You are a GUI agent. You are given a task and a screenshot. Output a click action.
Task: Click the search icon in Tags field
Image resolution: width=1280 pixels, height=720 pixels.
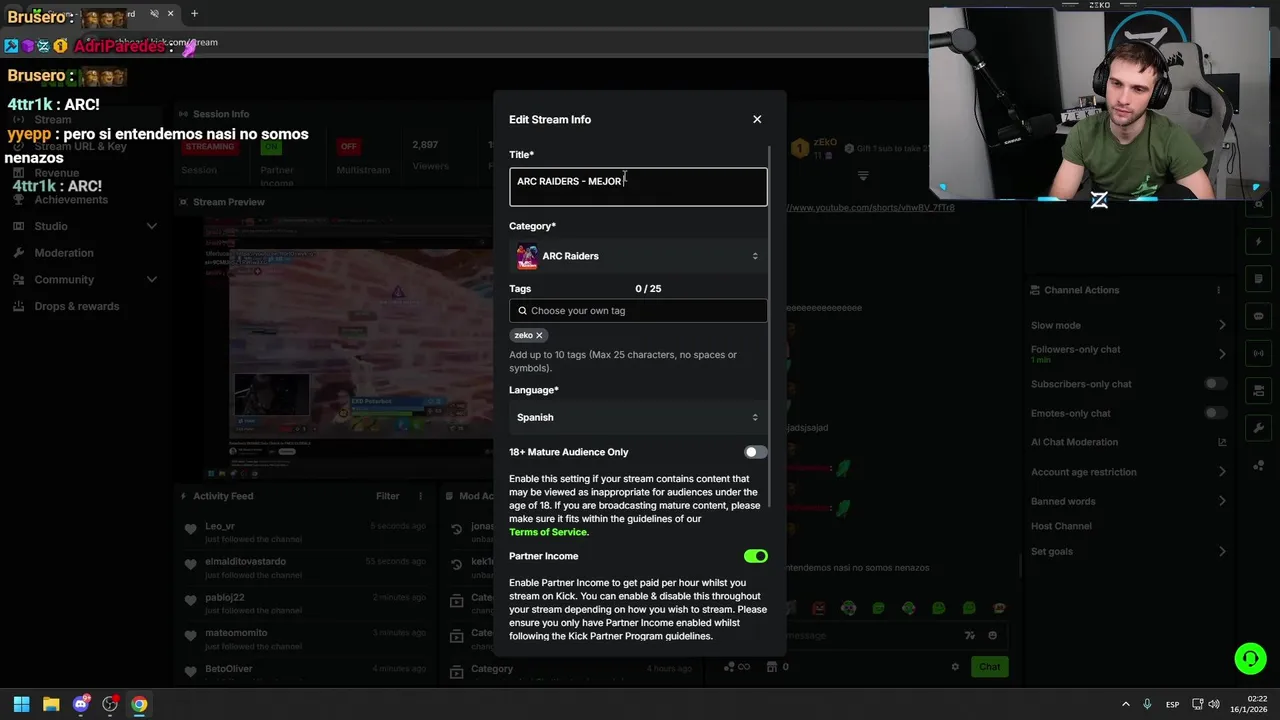522,311
